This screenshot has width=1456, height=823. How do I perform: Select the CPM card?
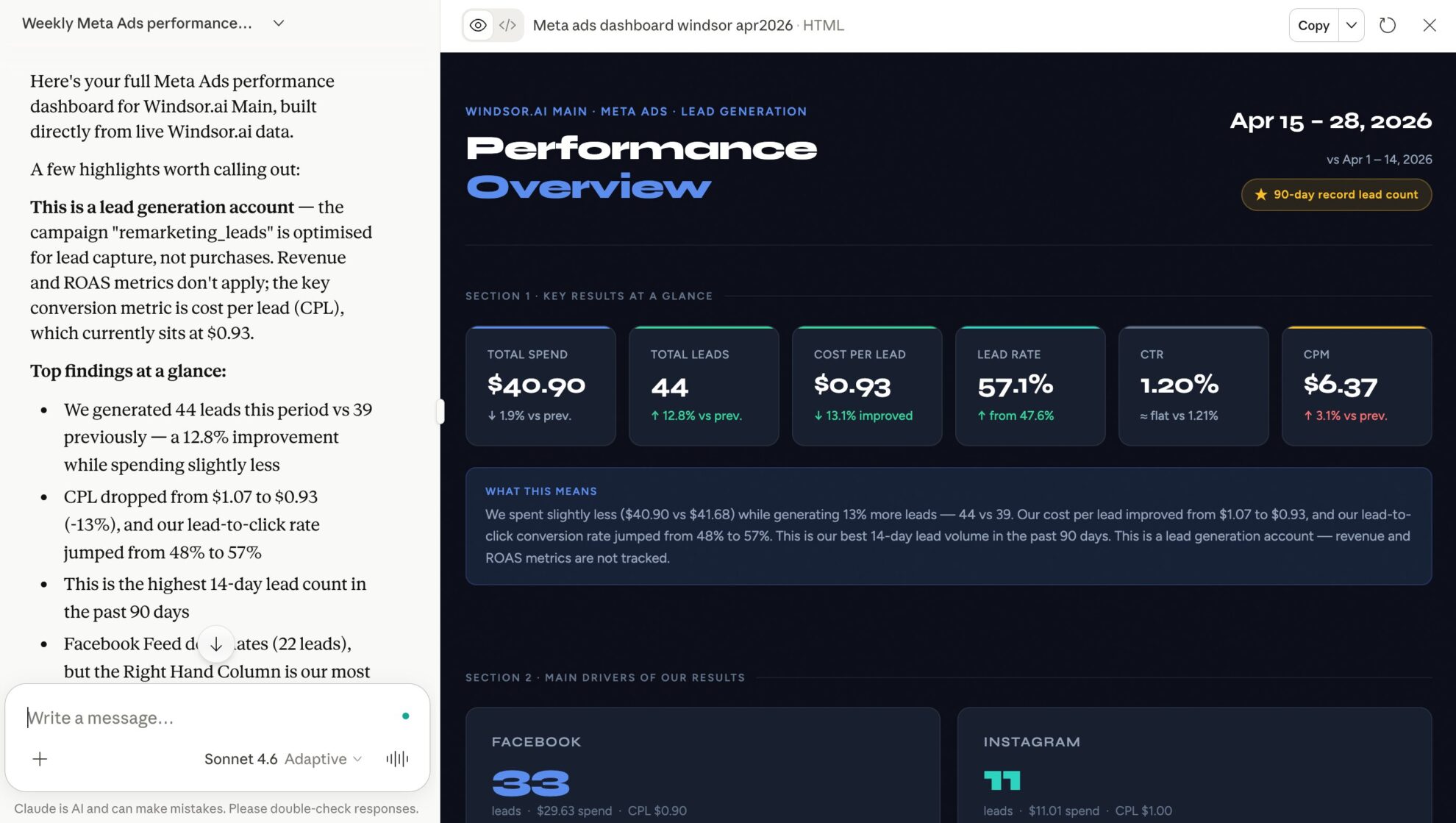(x=1357, y=385)
